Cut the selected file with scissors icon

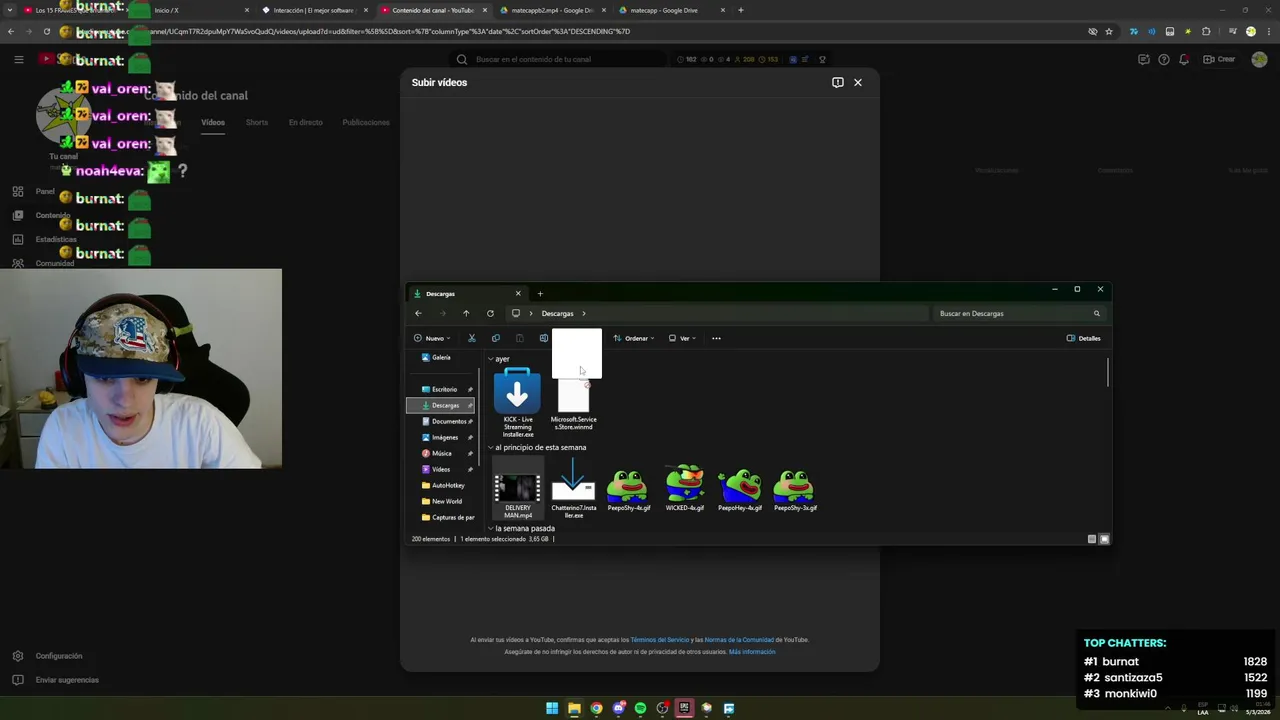click(472, 338)
